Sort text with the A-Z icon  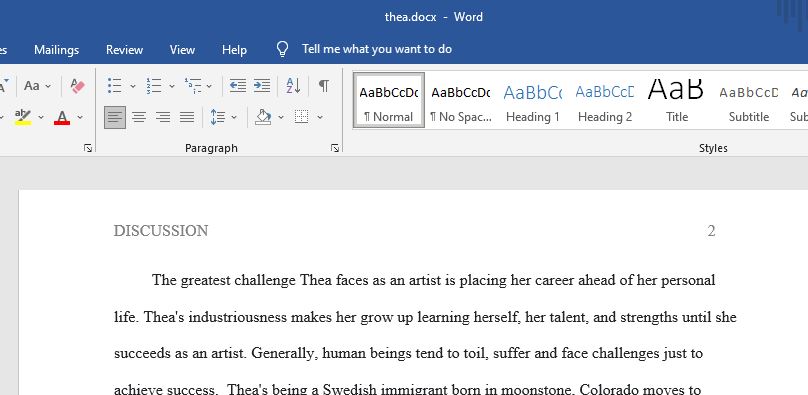tap(293, 85)
